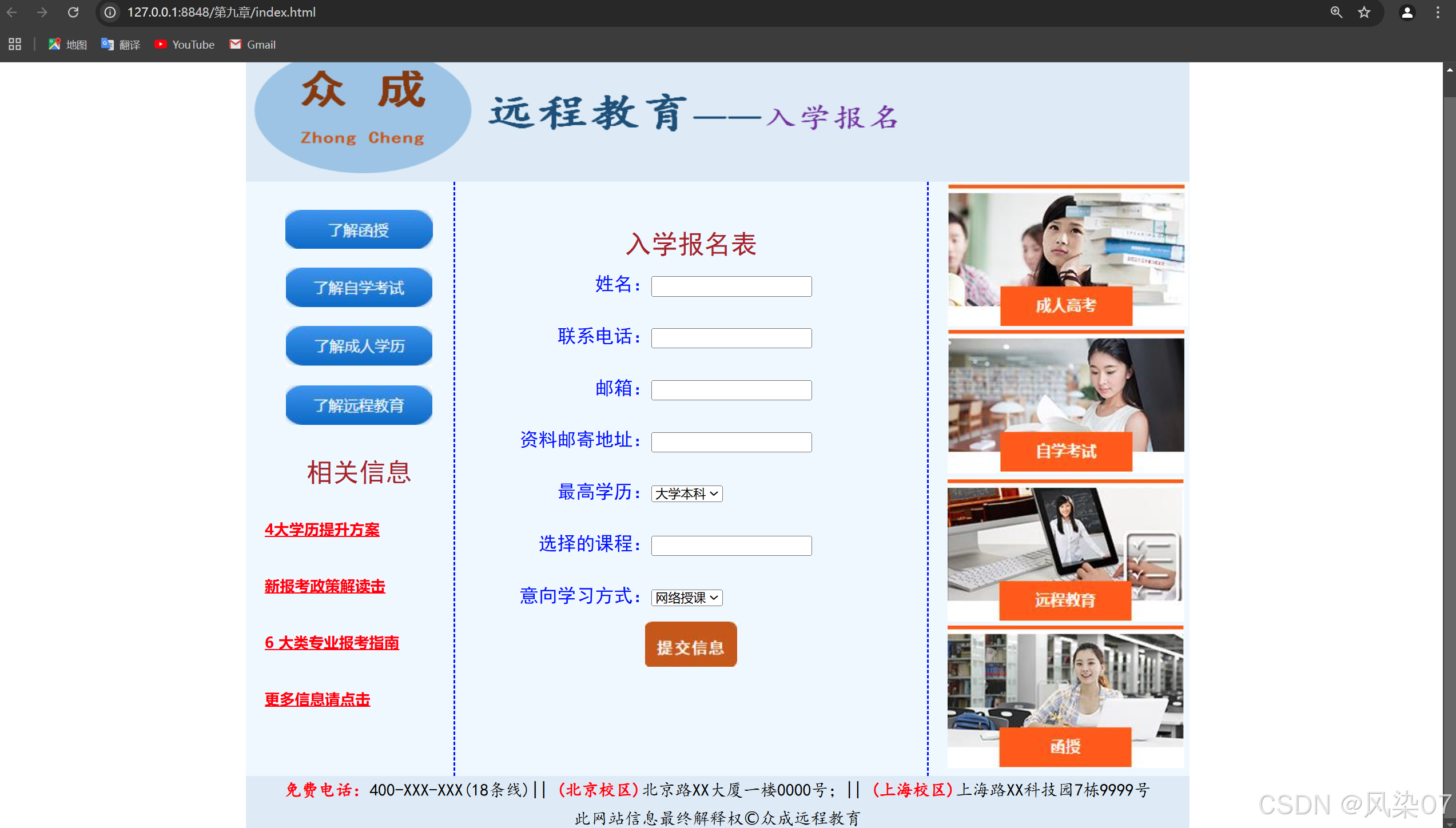Image resolution: width=1456 pixels, height=828 pixels.
Task: Click the 姓名 input field
Action: [731, 286]
